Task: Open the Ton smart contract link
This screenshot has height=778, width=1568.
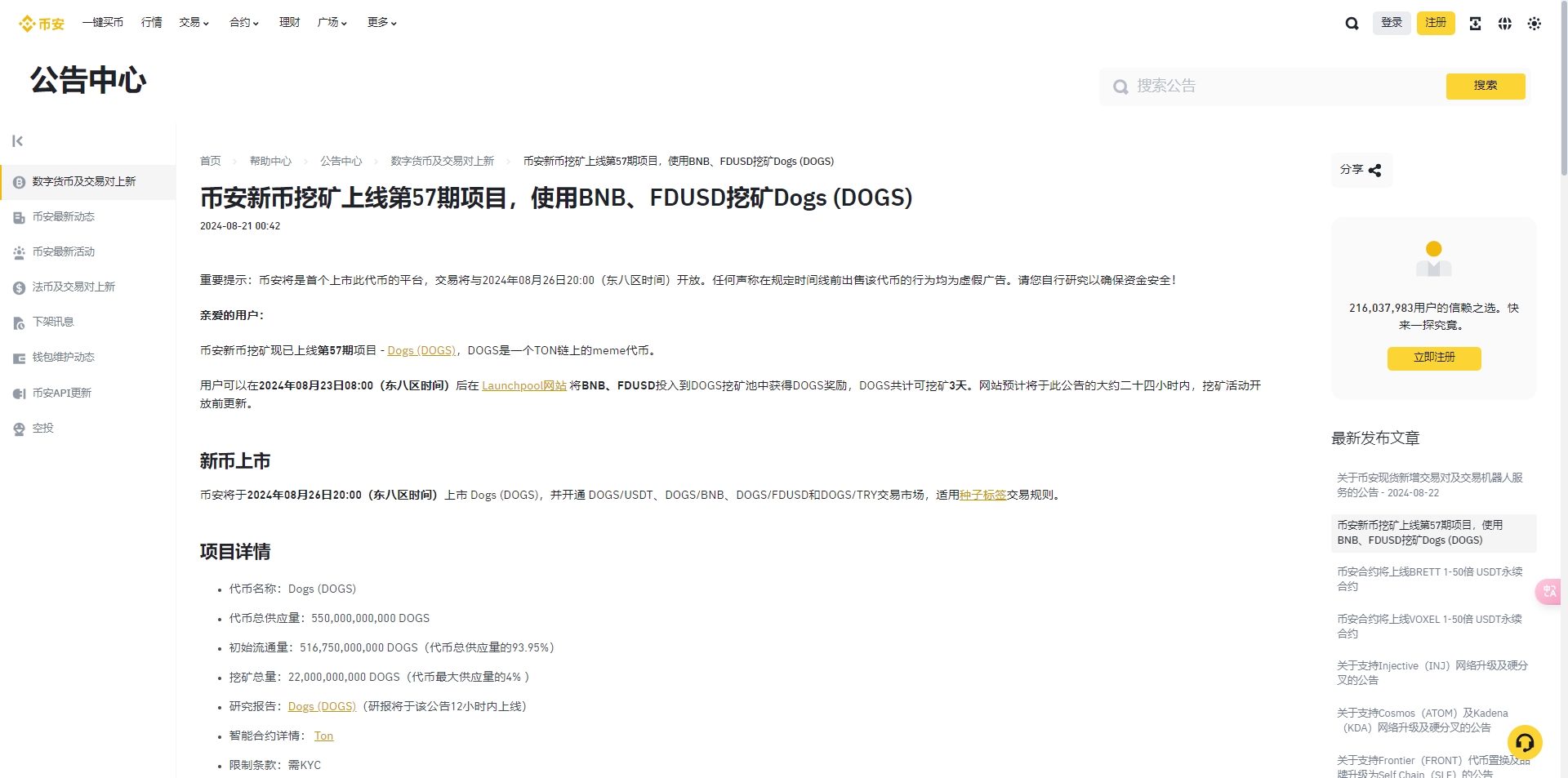Action: coord(323,736)
